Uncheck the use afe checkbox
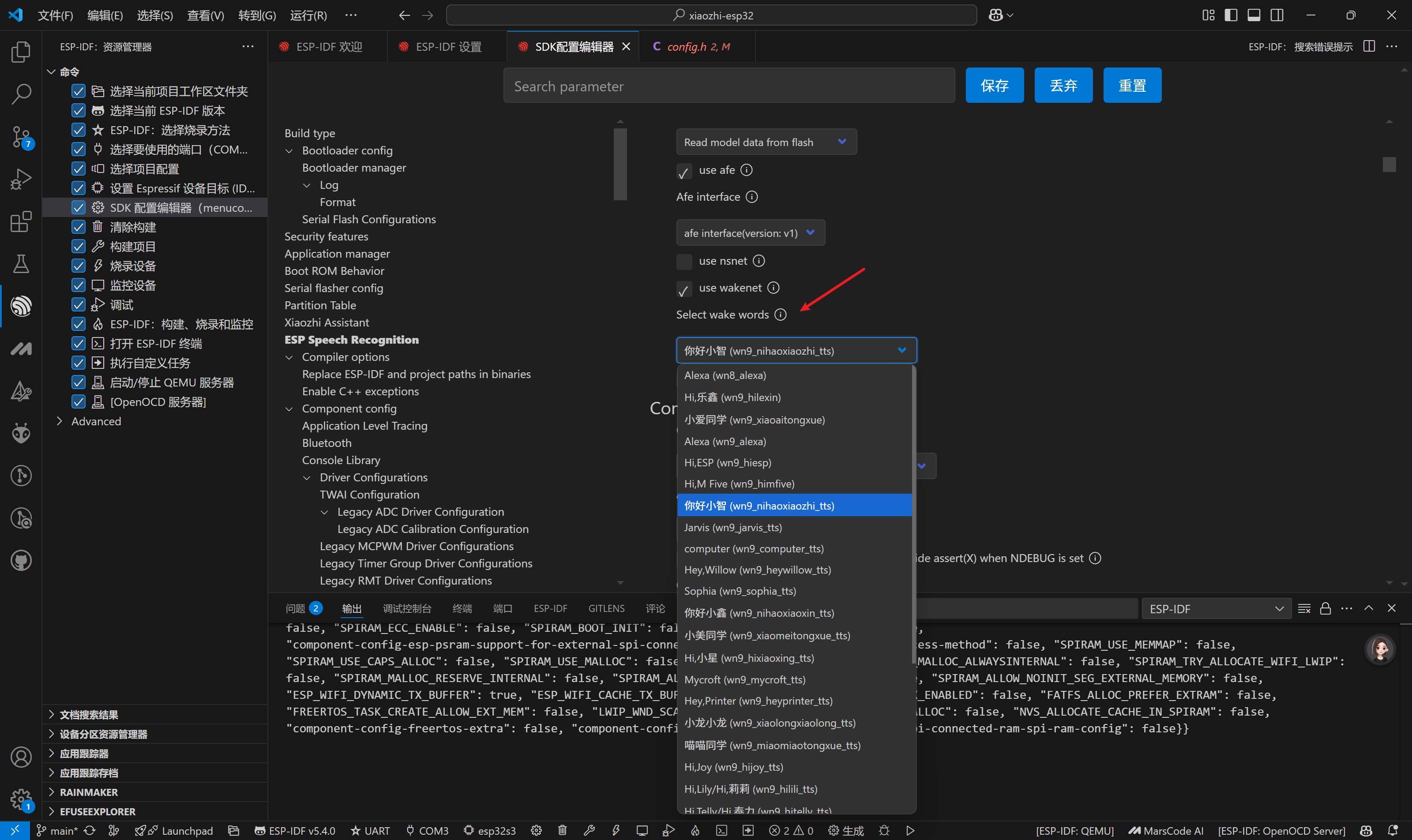The width and height of the screenshot is (1412, 840). (x=684, y=172)
